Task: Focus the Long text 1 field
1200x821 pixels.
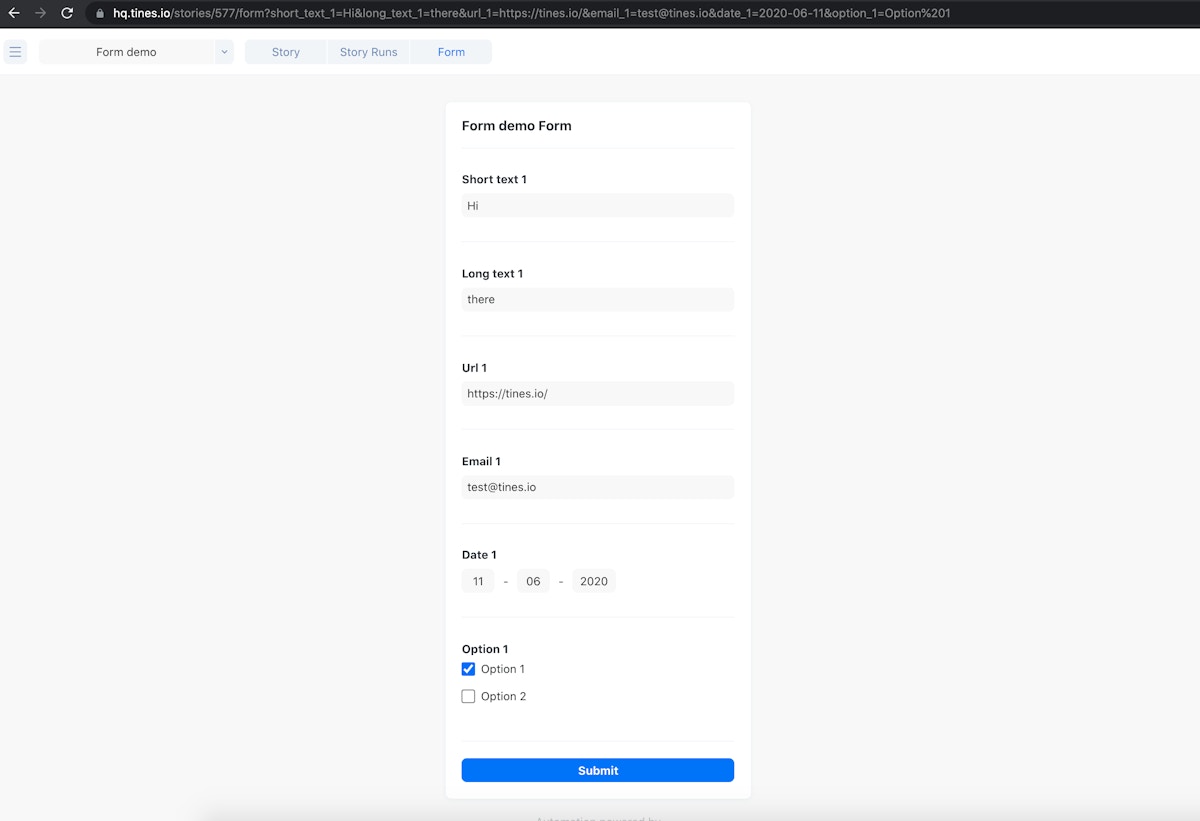Action: click(597, 300)
